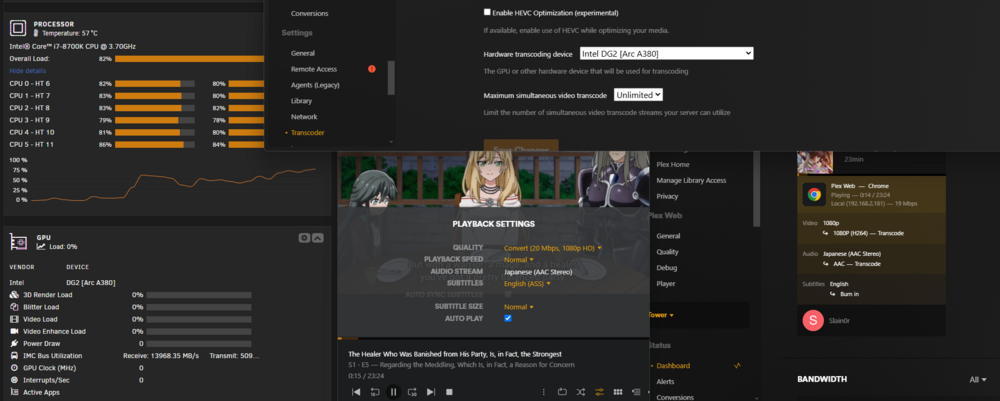The width and height of the screenshot is (1000, 401).
Task: Pause the Plex video playback
Action: [393, 392]
